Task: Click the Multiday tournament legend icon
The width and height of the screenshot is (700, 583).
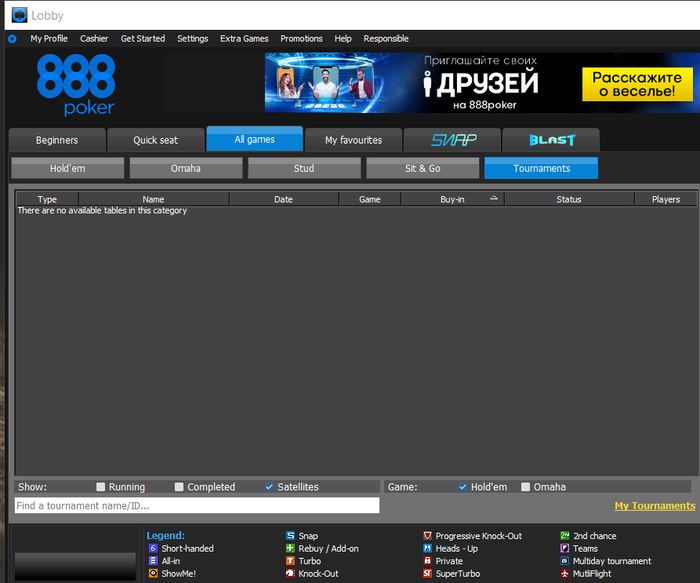Action: pyautogui.click(x=565, y=561)
